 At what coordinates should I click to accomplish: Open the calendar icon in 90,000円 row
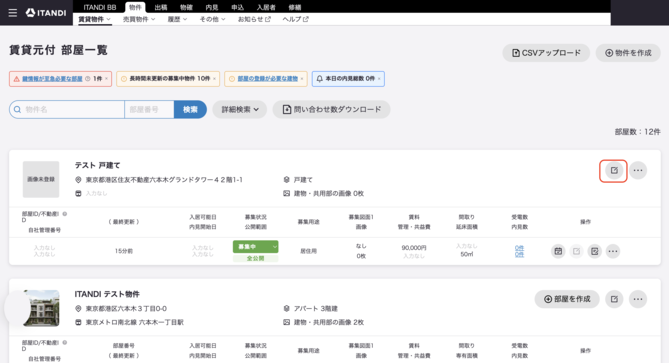click(x=558, y=251)
